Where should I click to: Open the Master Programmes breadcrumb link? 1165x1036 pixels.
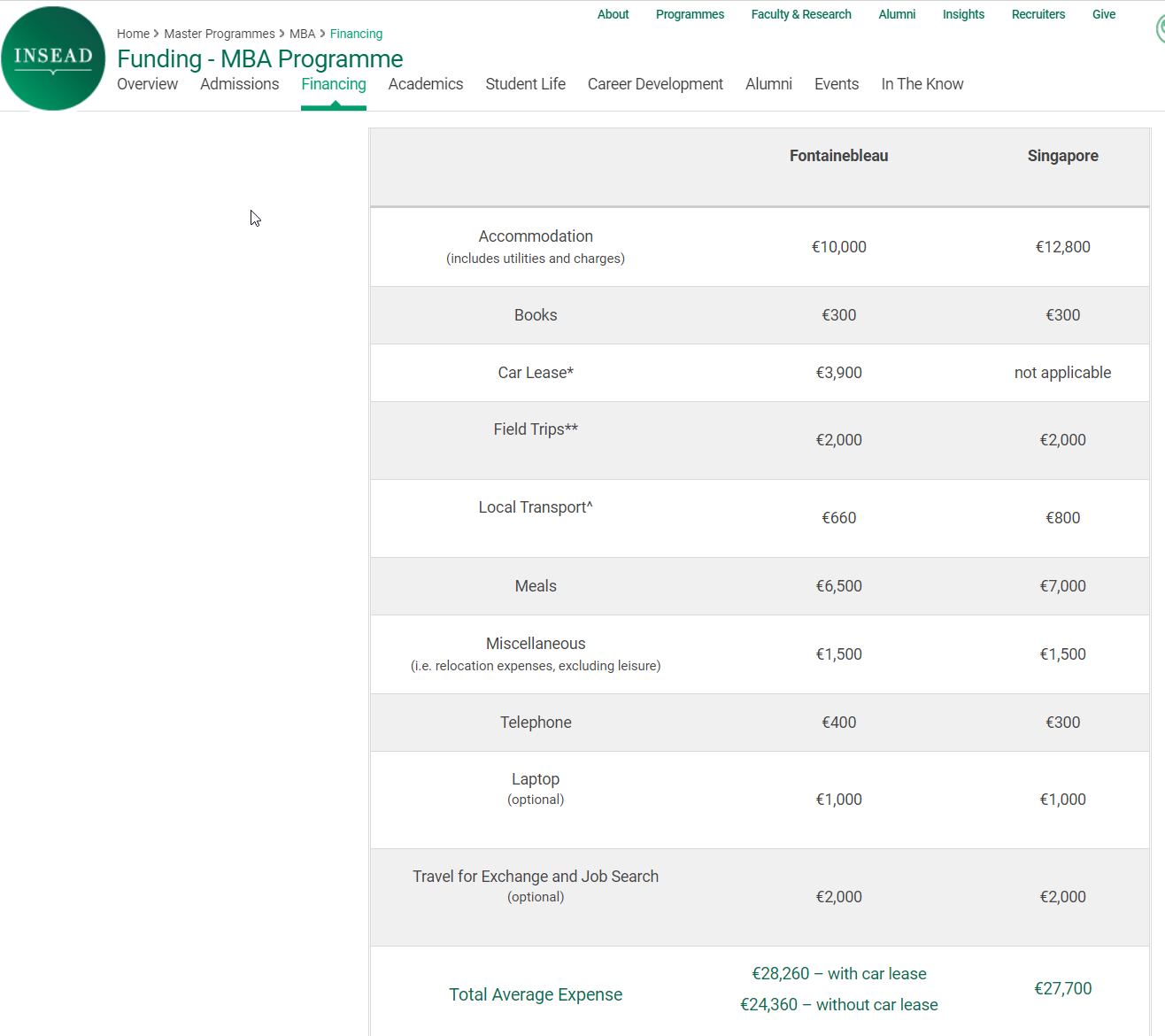(220, 34)
